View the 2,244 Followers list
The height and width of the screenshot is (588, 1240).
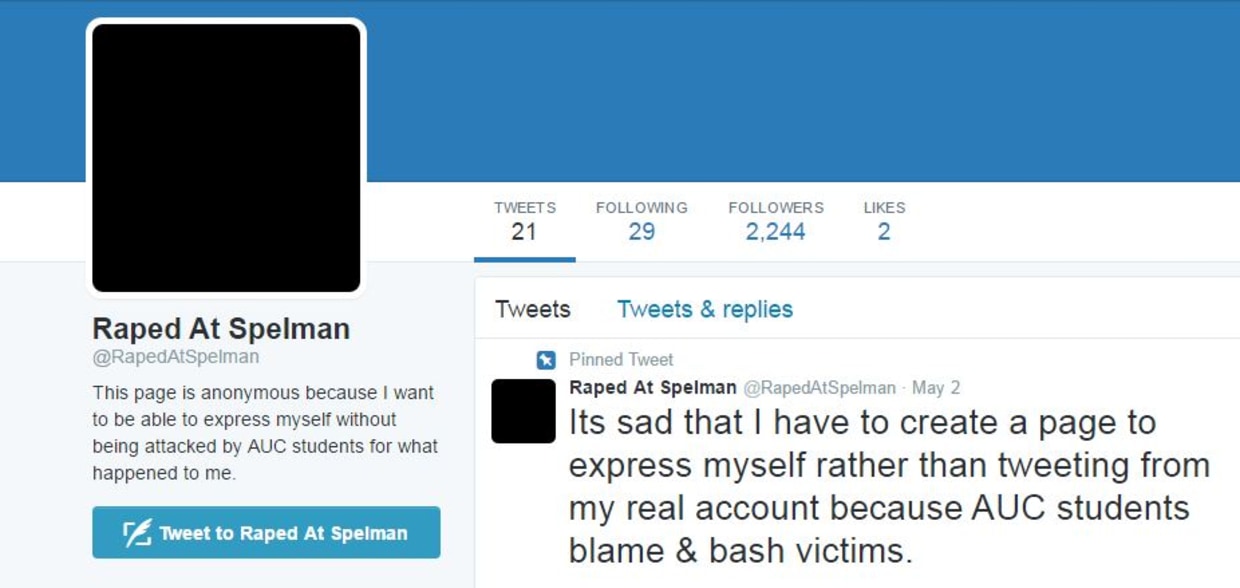click(776, 221)
